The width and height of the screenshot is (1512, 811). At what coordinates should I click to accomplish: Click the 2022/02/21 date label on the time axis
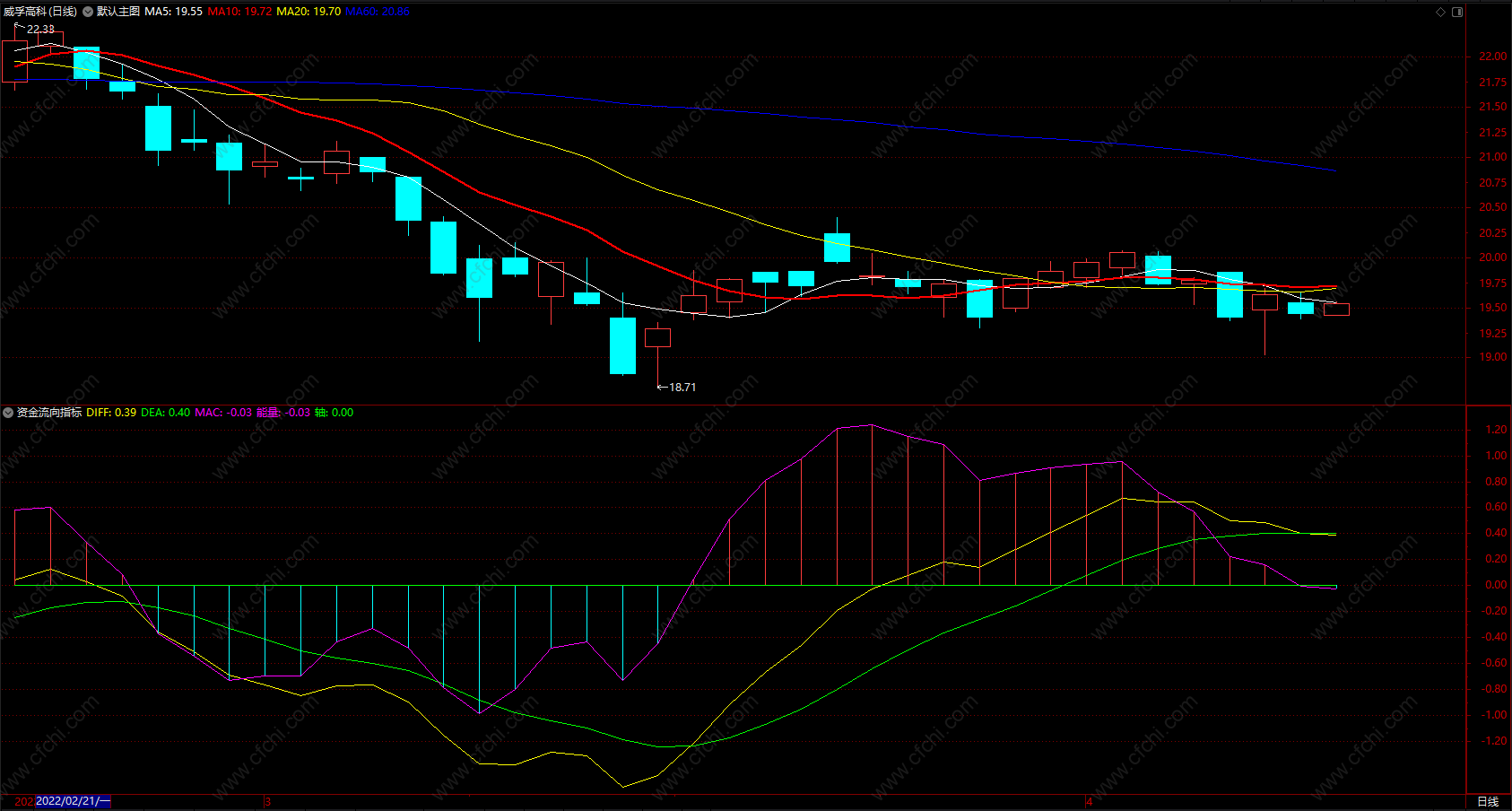coord(74,801)
